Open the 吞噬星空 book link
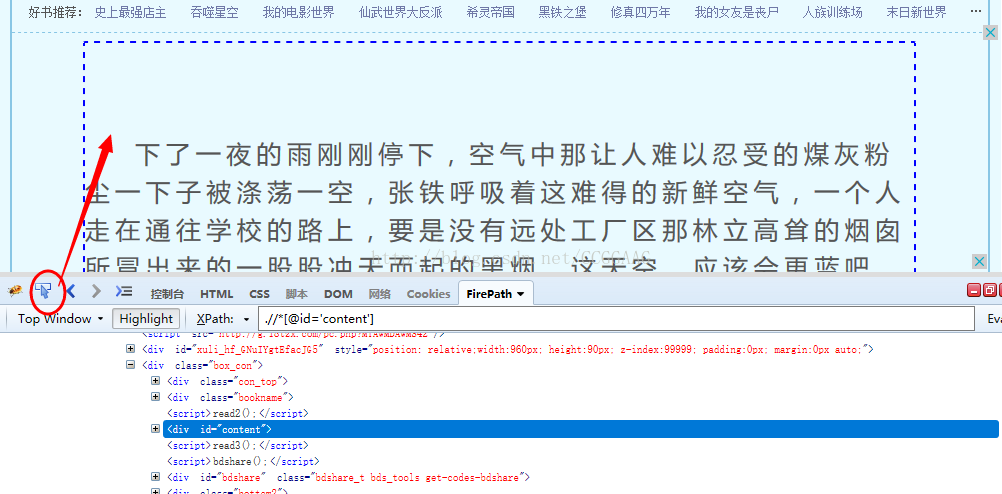This screenshot has width=1002, height=494. (215, 12)
